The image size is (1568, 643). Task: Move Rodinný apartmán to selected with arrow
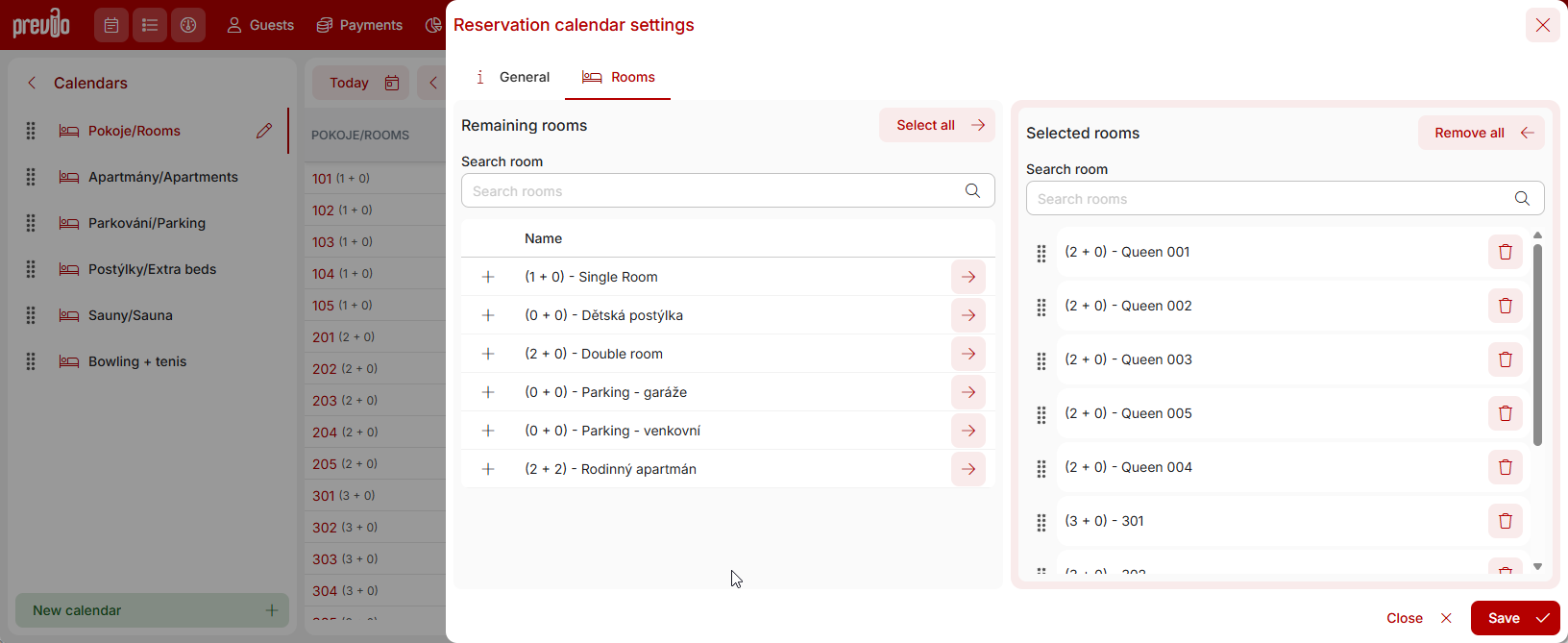pos(968,469)
